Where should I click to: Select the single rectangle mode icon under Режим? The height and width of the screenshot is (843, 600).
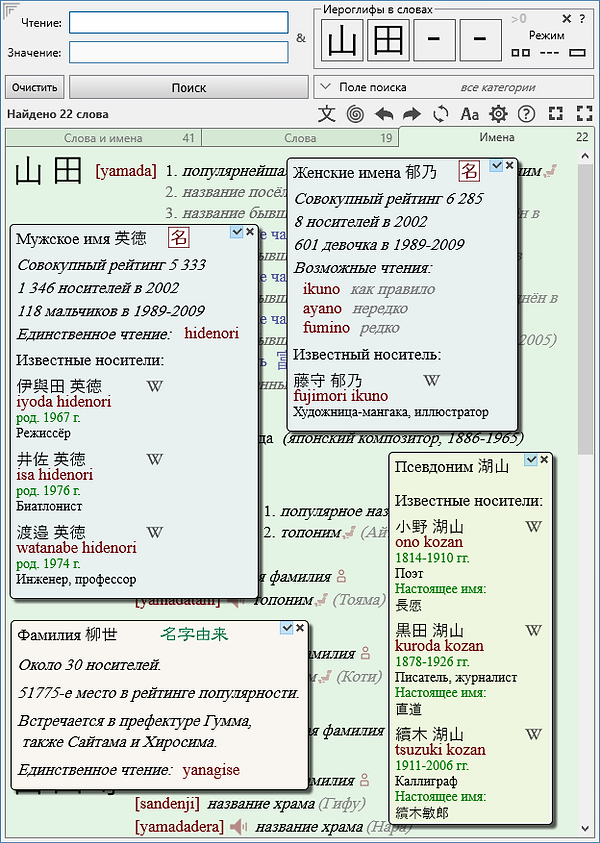coord(577,53)
